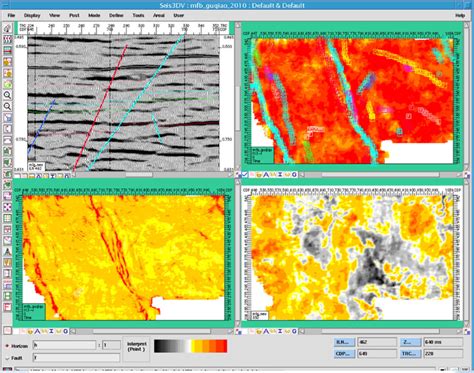Click the large letter A icon in left toolbar
Viewport: 474px width, 373px height.
click(7, 252)
